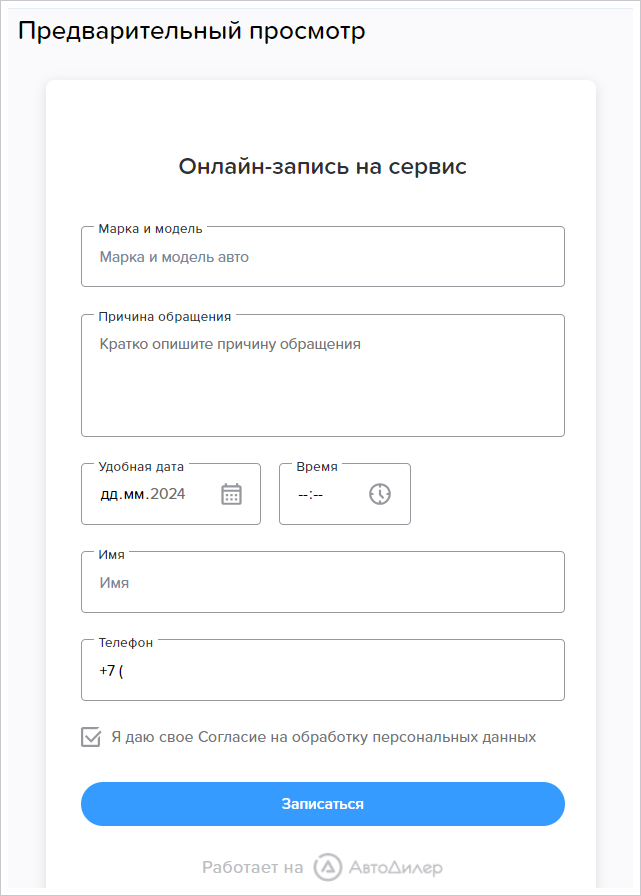Click the Предварительный просмотр heading
The image size is (641, 896).
pyautogui.click(x=191, y=31)
